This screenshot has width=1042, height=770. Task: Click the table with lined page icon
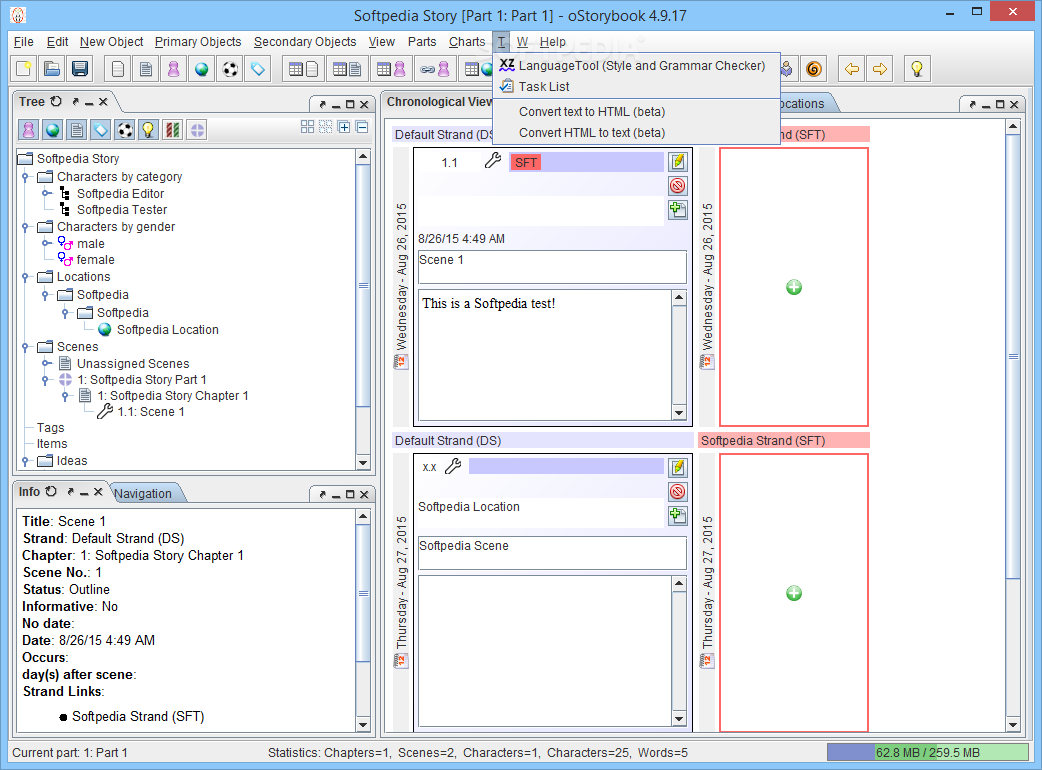(x=347, y=68)
